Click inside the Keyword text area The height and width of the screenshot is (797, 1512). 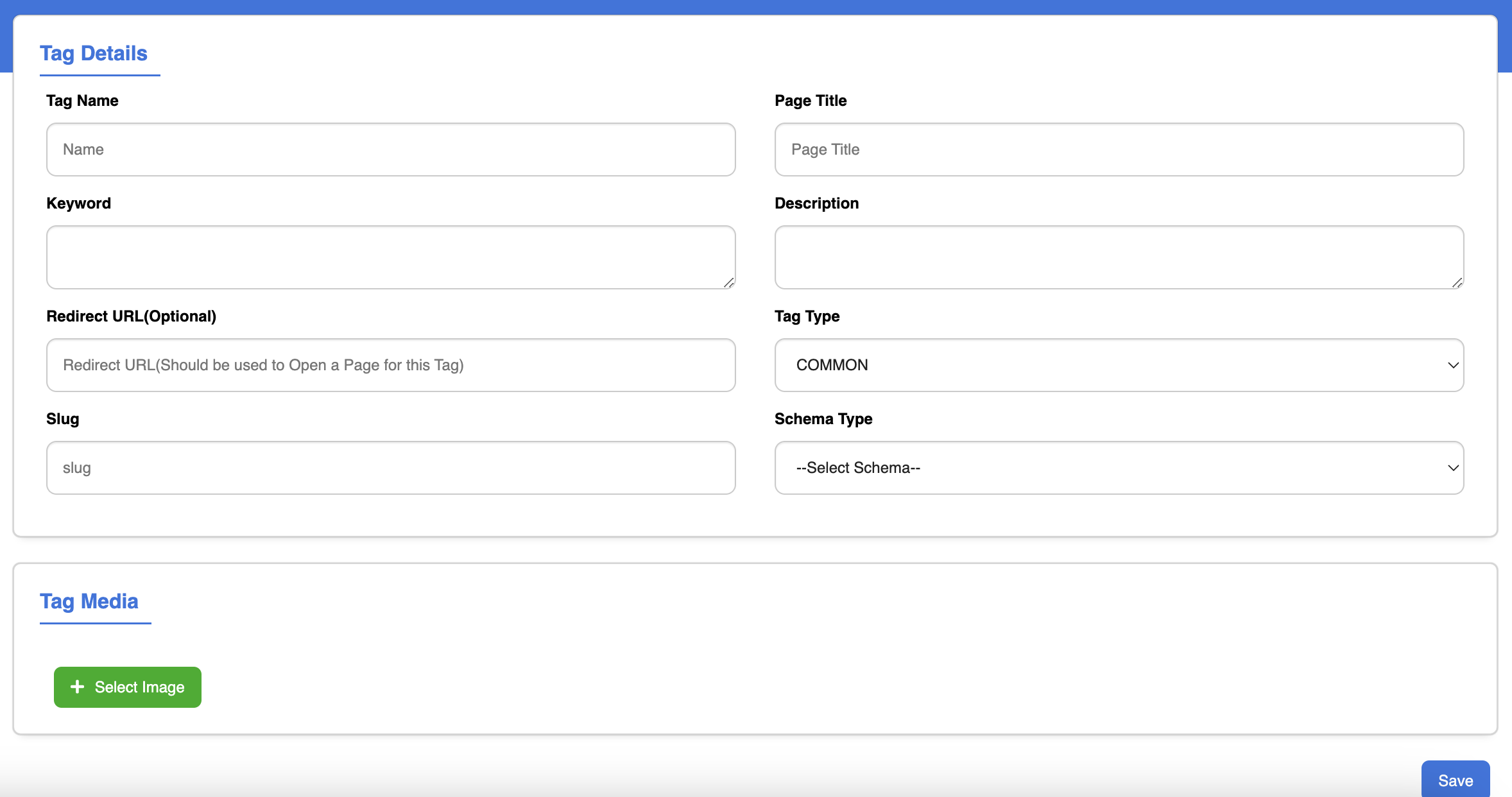click(x=390, y=257)
